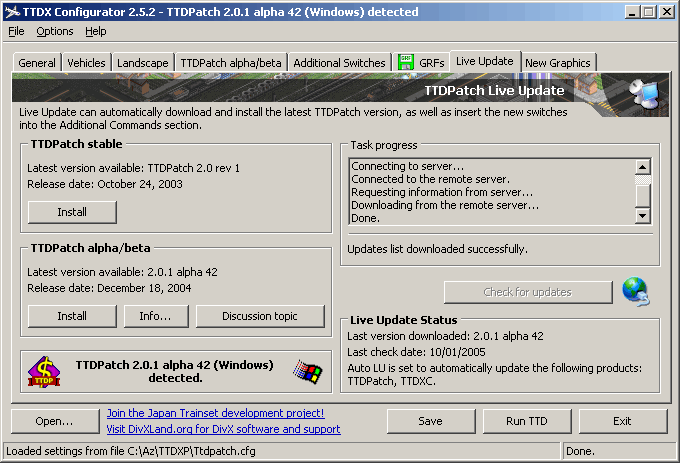Select the 'Done.' line in Task progress
Image resolution: width=680 pixels, height=463 pixels.
366,218
